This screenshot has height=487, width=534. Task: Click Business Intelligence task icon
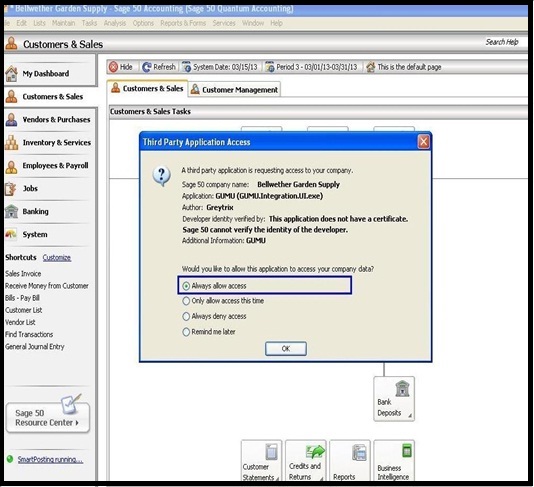coord(407,450)
